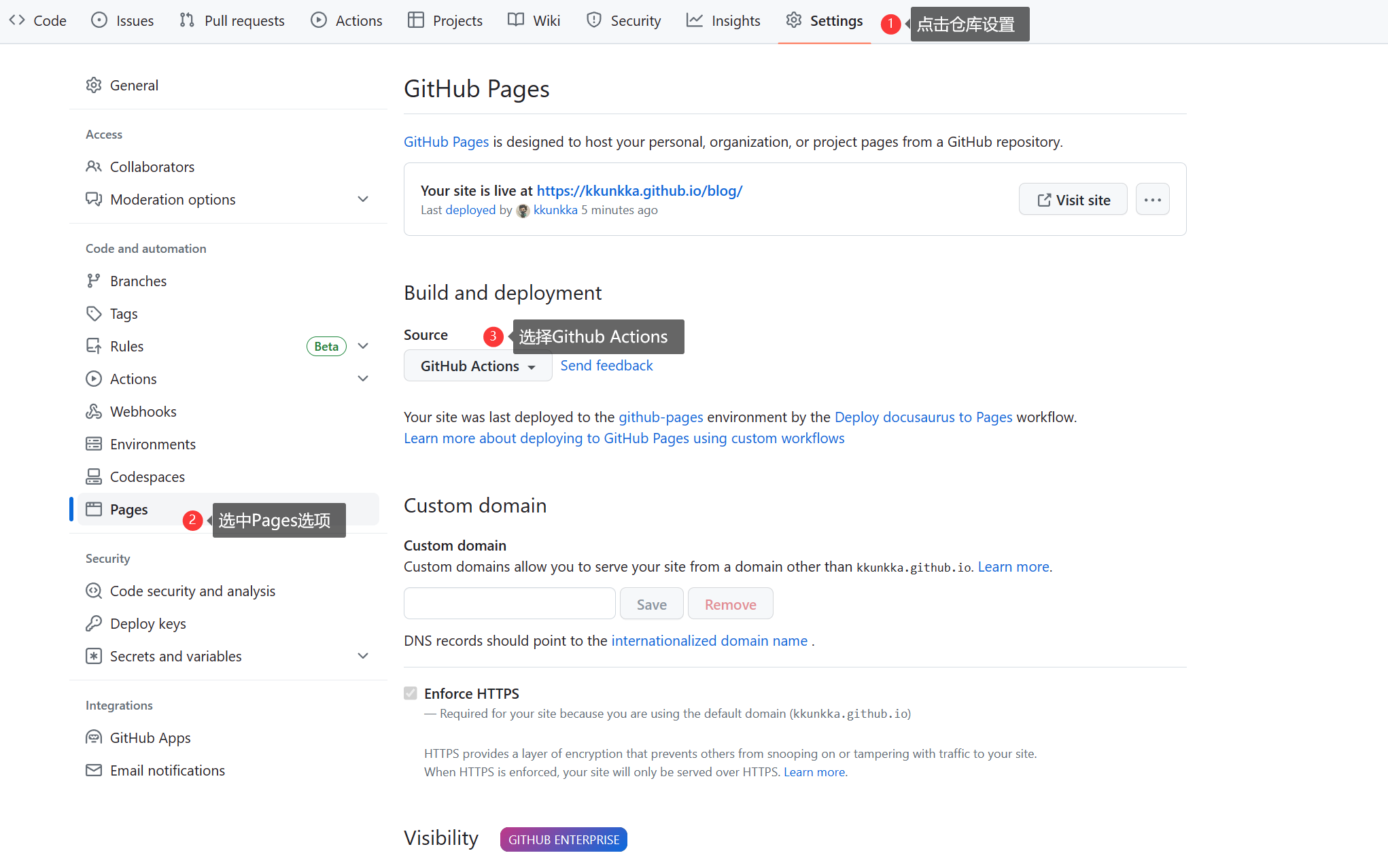This screenshot has width=1388, height=868.
Task: Open the three-dot menu beside Visit site
Action: [1152, 200]
